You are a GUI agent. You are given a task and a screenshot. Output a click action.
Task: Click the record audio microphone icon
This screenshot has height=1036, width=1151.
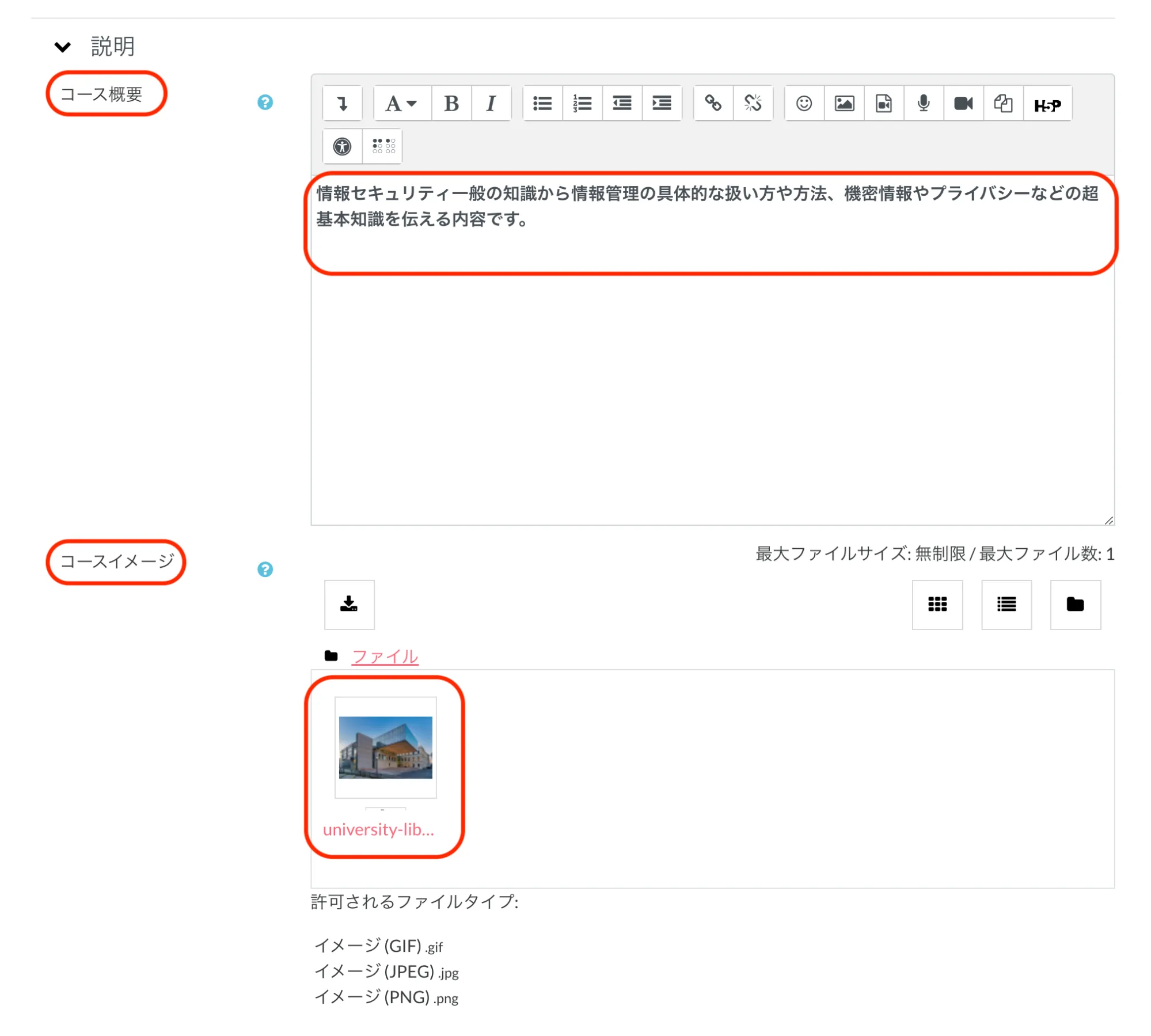pyautogui.click(x=923, y=104)
